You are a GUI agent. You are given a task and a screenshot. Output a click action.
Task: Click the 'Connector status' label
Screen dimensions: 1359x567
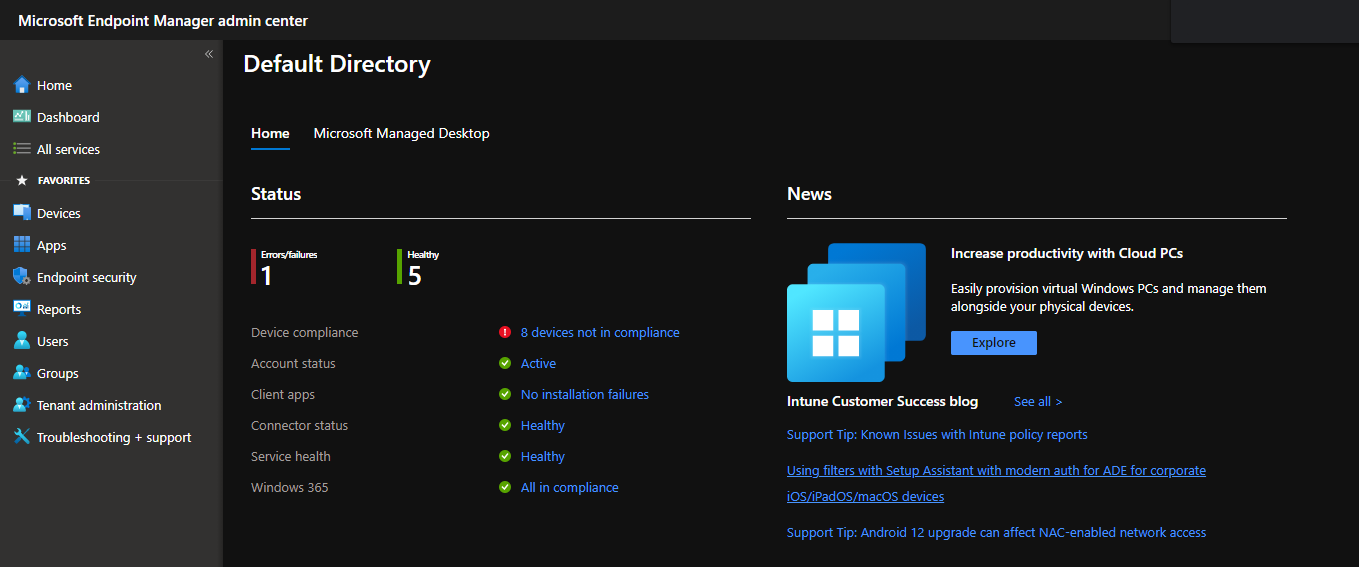(299, 425)
